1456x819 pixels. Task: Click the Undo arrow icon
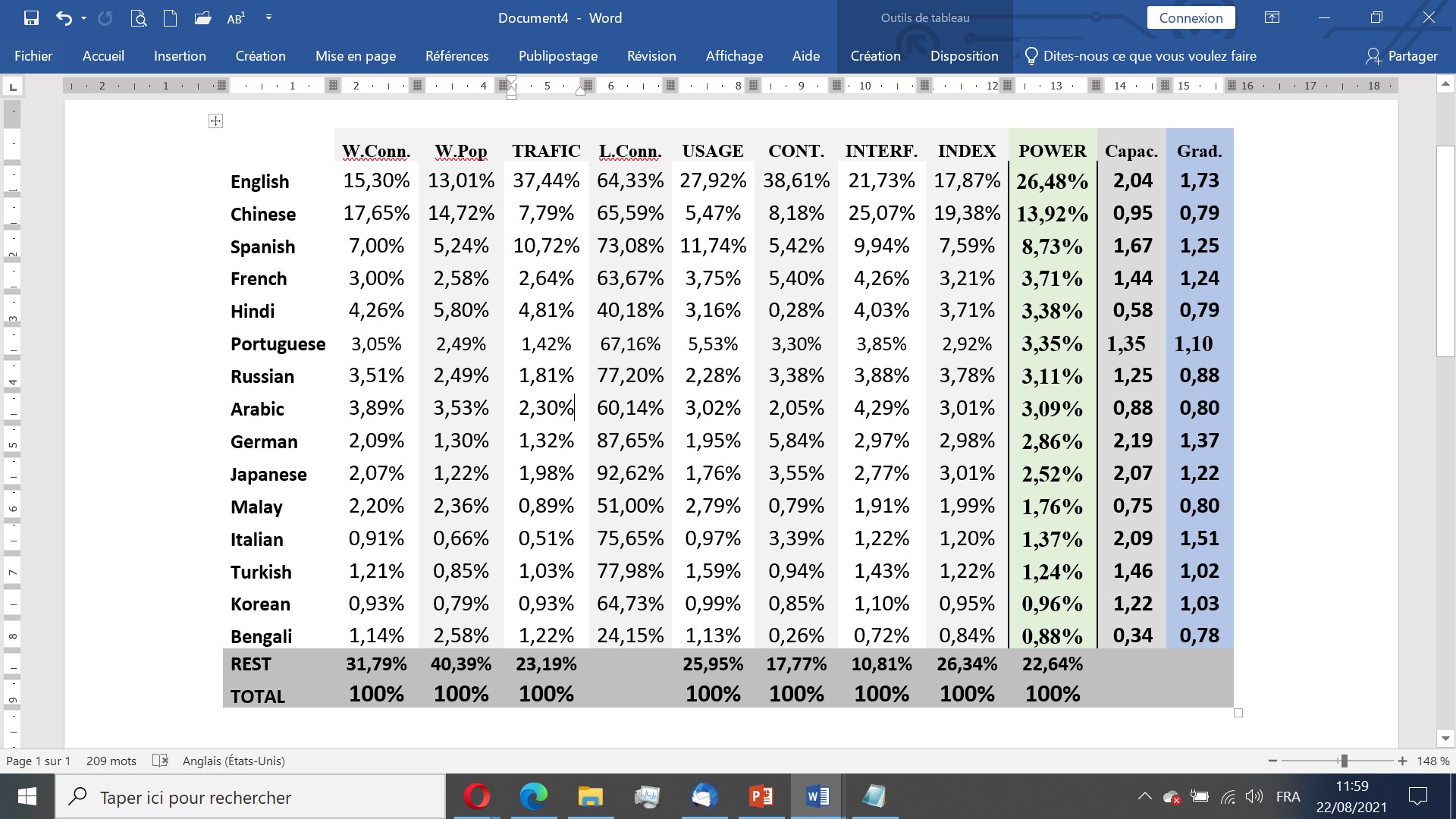pyautogui.click(x=64, y=18)
